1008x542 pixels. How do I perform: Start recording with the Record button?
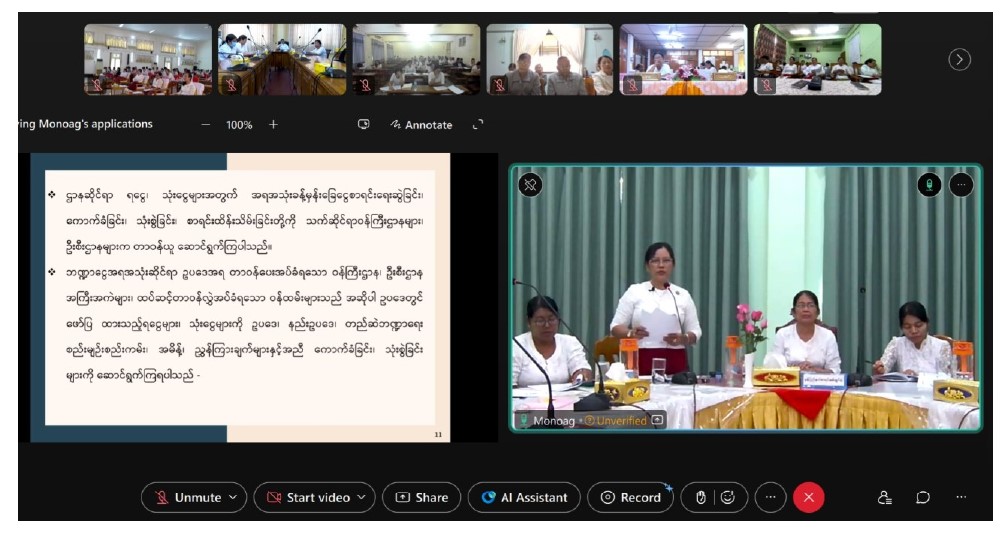(x=630, y=497)
